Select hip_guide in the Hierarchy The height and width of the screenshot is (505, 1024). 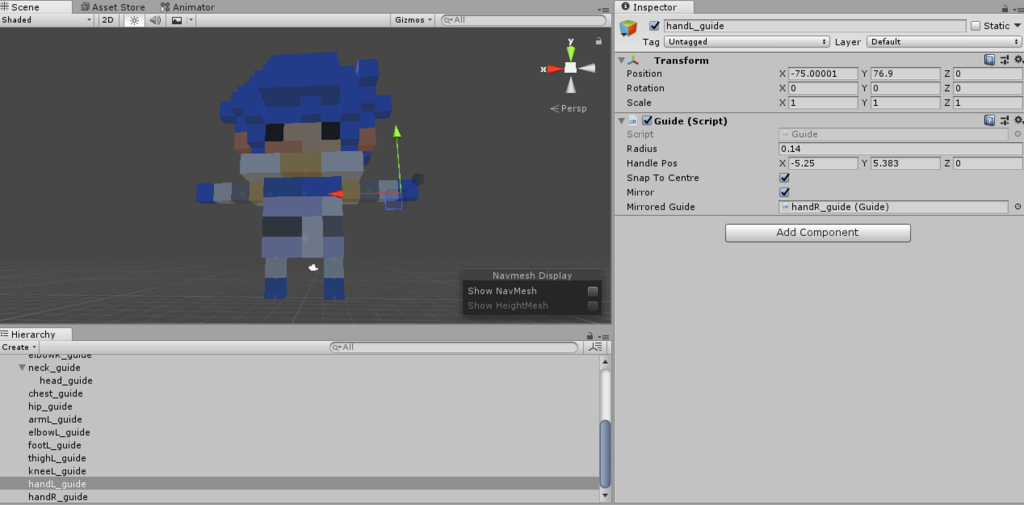50,406
